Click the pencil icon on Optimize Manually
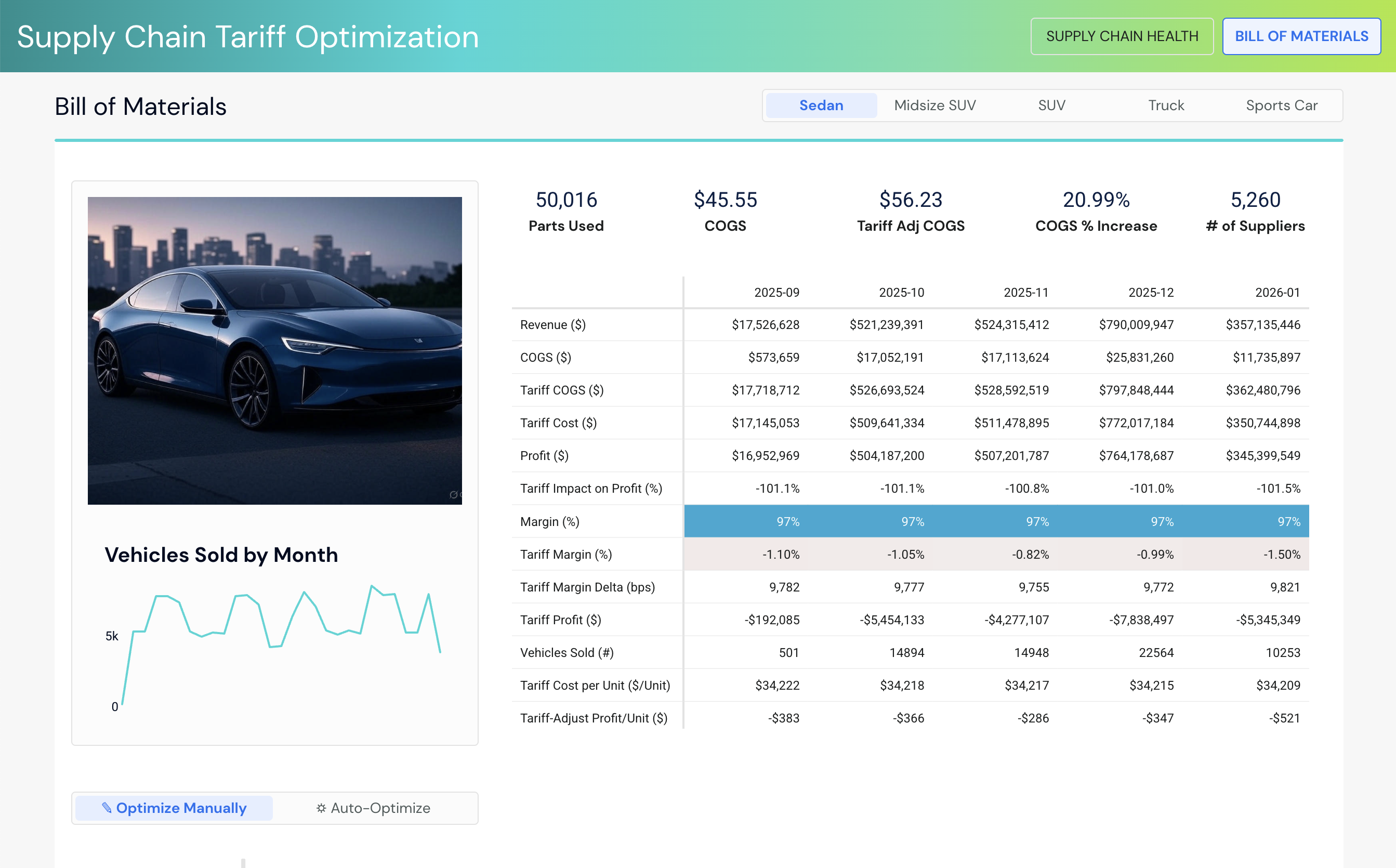 pos(106,808)
